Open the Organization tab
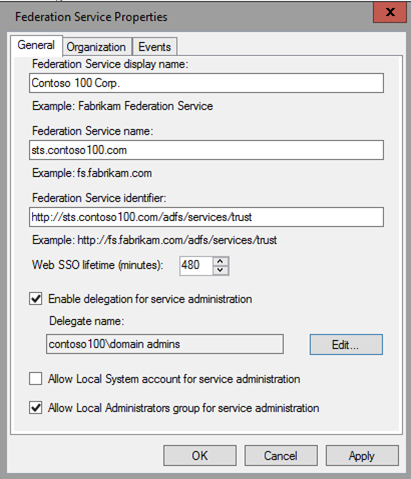 click(x=96, y=47)
